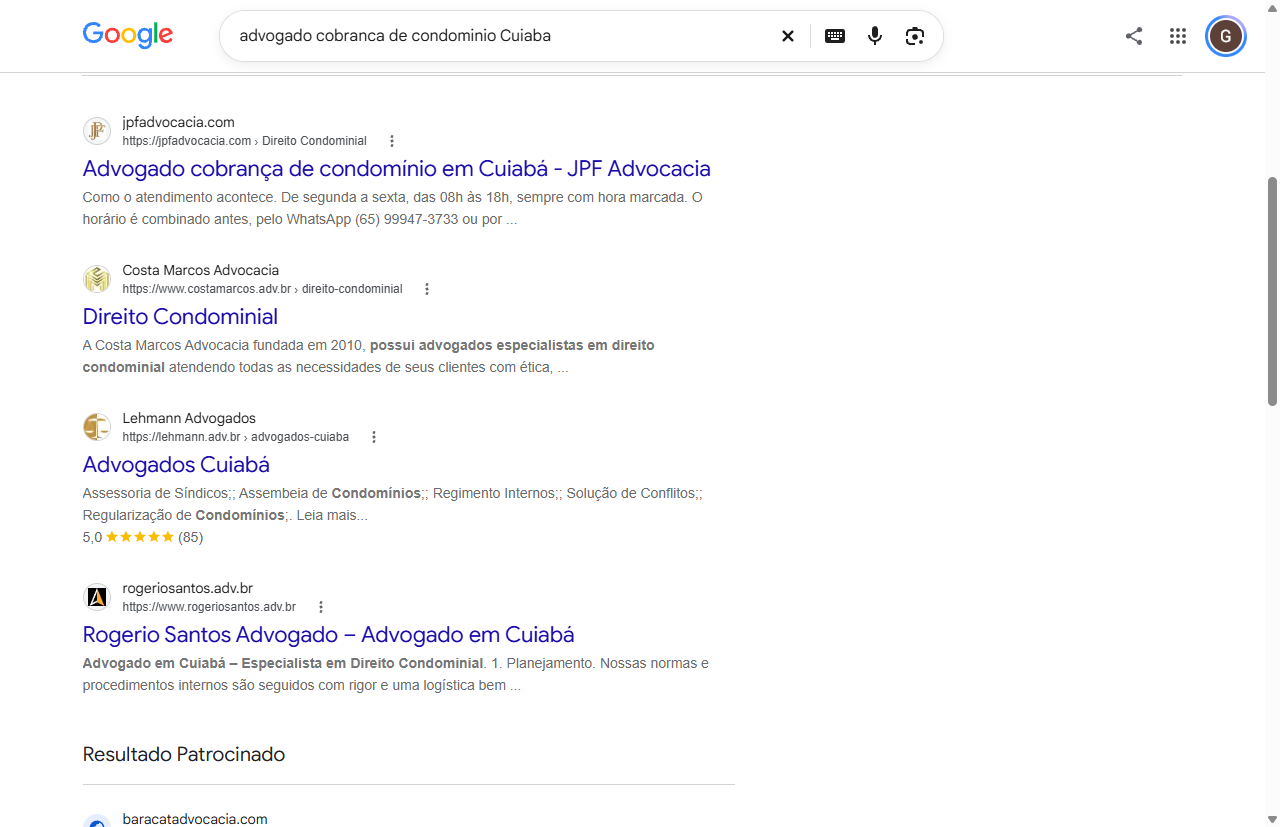The width and height of the screenshot is (1280, 827).
Task: Click into the search query field
Action: (500, 36)
